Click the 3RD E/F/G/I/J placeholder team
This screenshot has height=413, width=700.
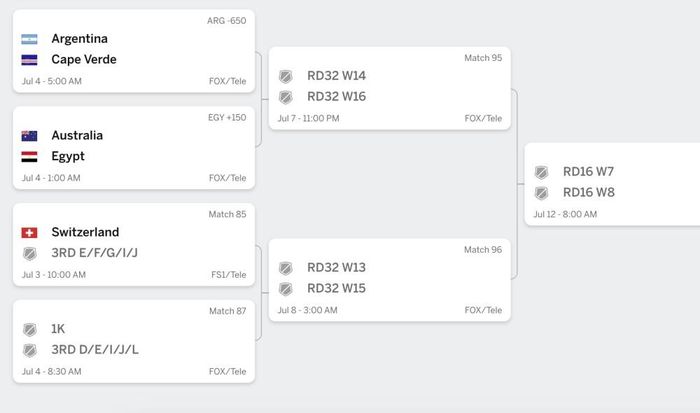click(95, 253)
